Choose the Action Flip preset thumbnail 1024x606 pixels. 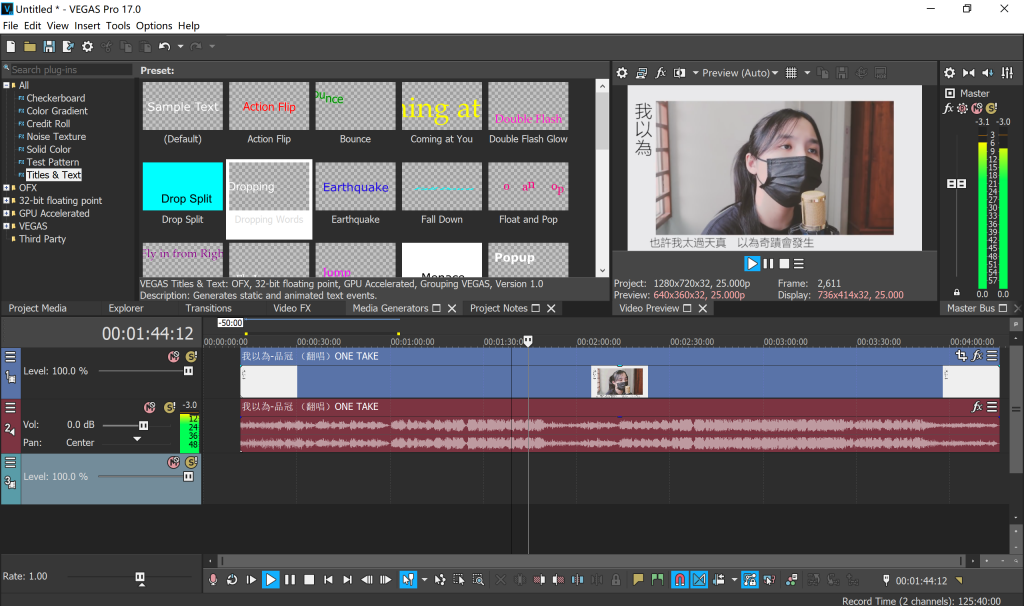(x=269, y=106)
